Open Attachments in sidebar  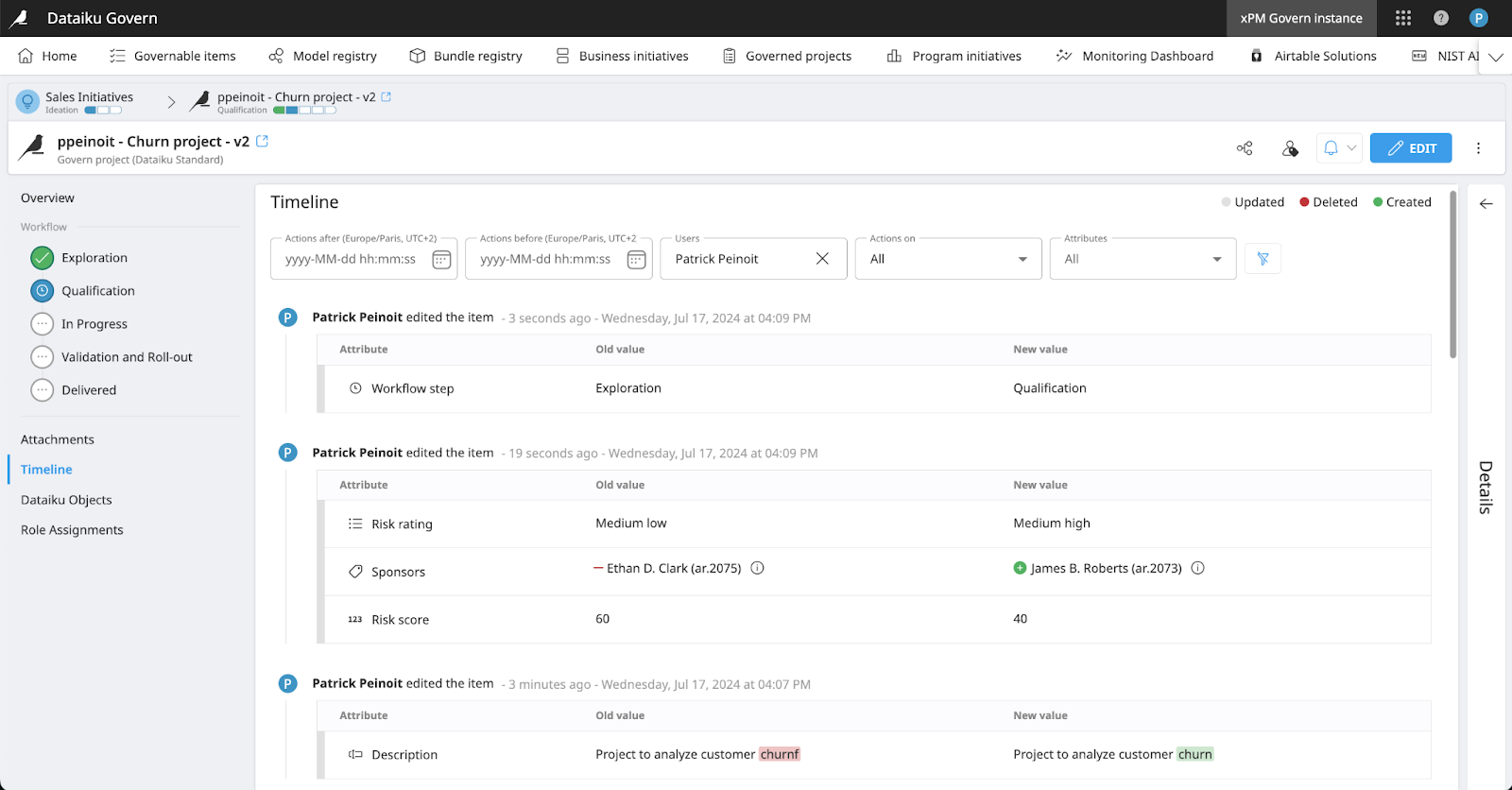point(58,439)
